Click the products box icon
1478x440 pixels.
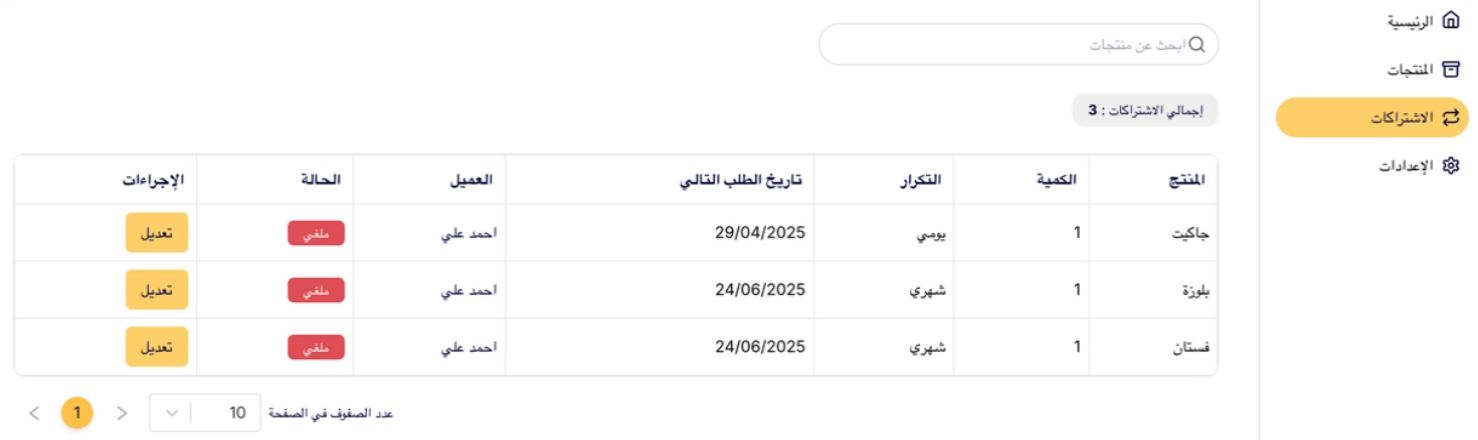click(x=1451, y=69)
